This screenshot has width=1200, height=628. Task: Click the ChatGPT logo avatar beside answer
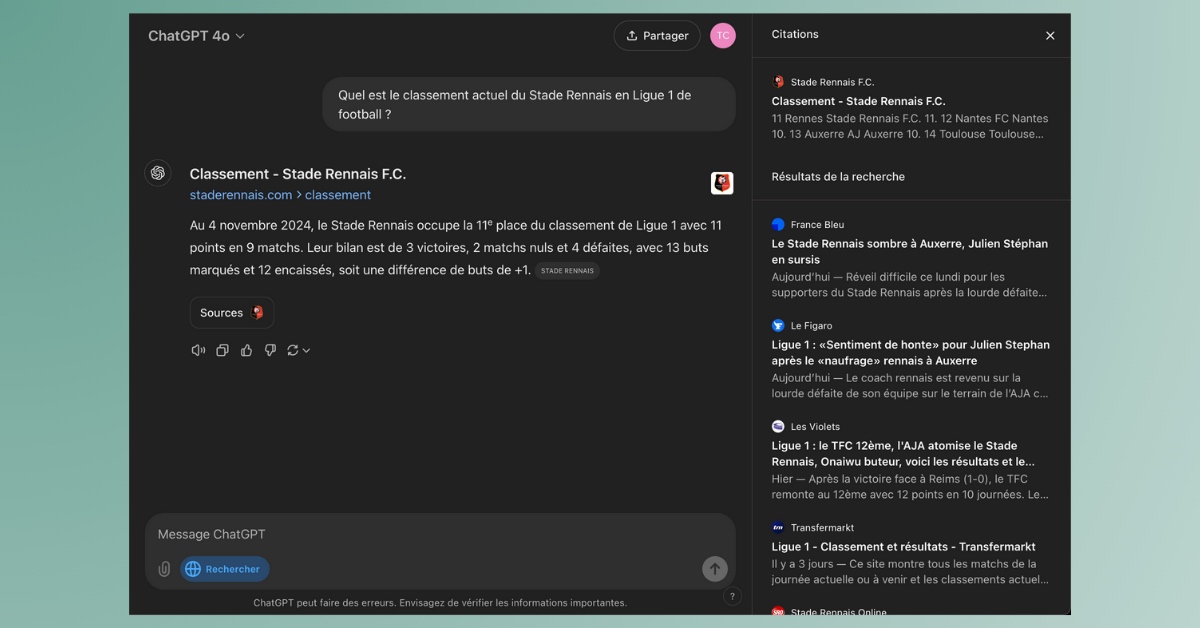pyautogui.click(x=158, y=173)
